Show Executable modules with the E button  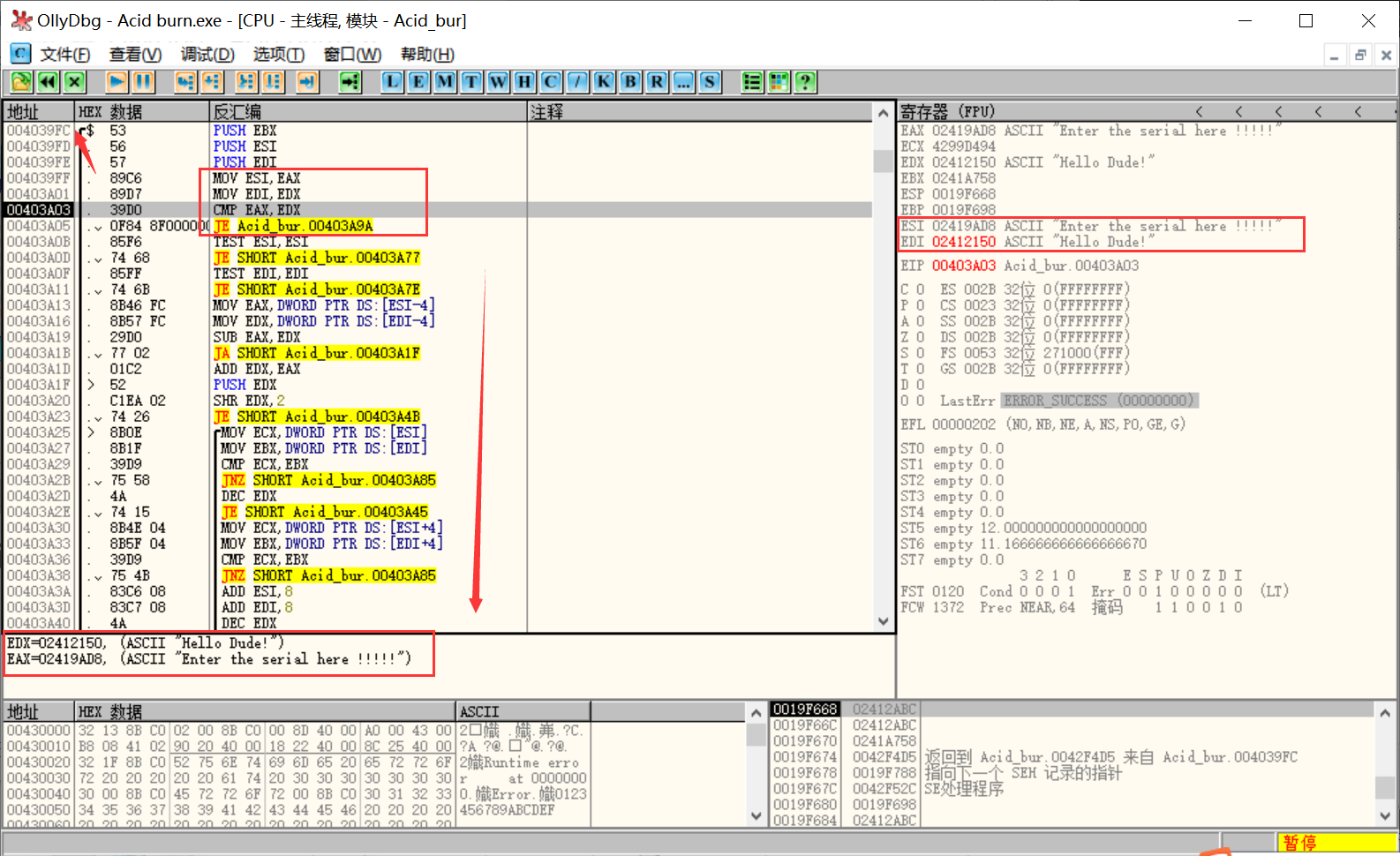click(418, 82)
